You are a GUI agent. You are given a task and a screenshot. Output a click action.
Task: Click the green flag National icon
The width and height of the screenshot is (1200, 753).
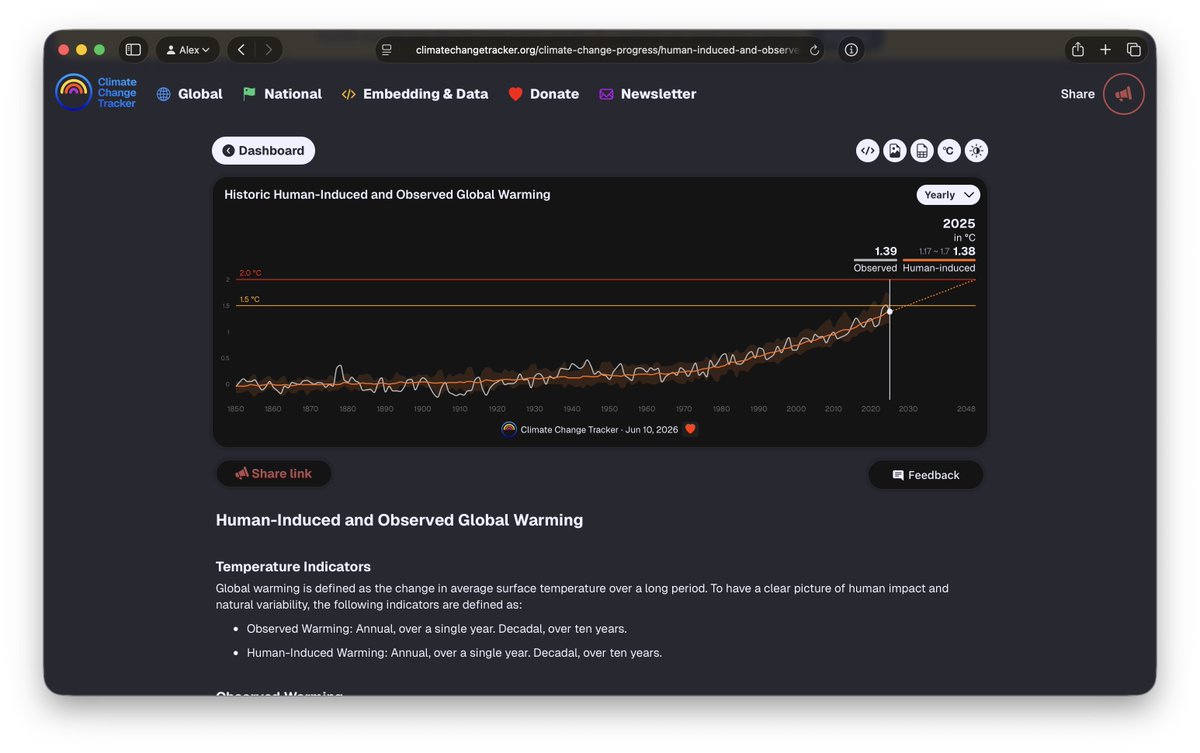tap(249, 94)
